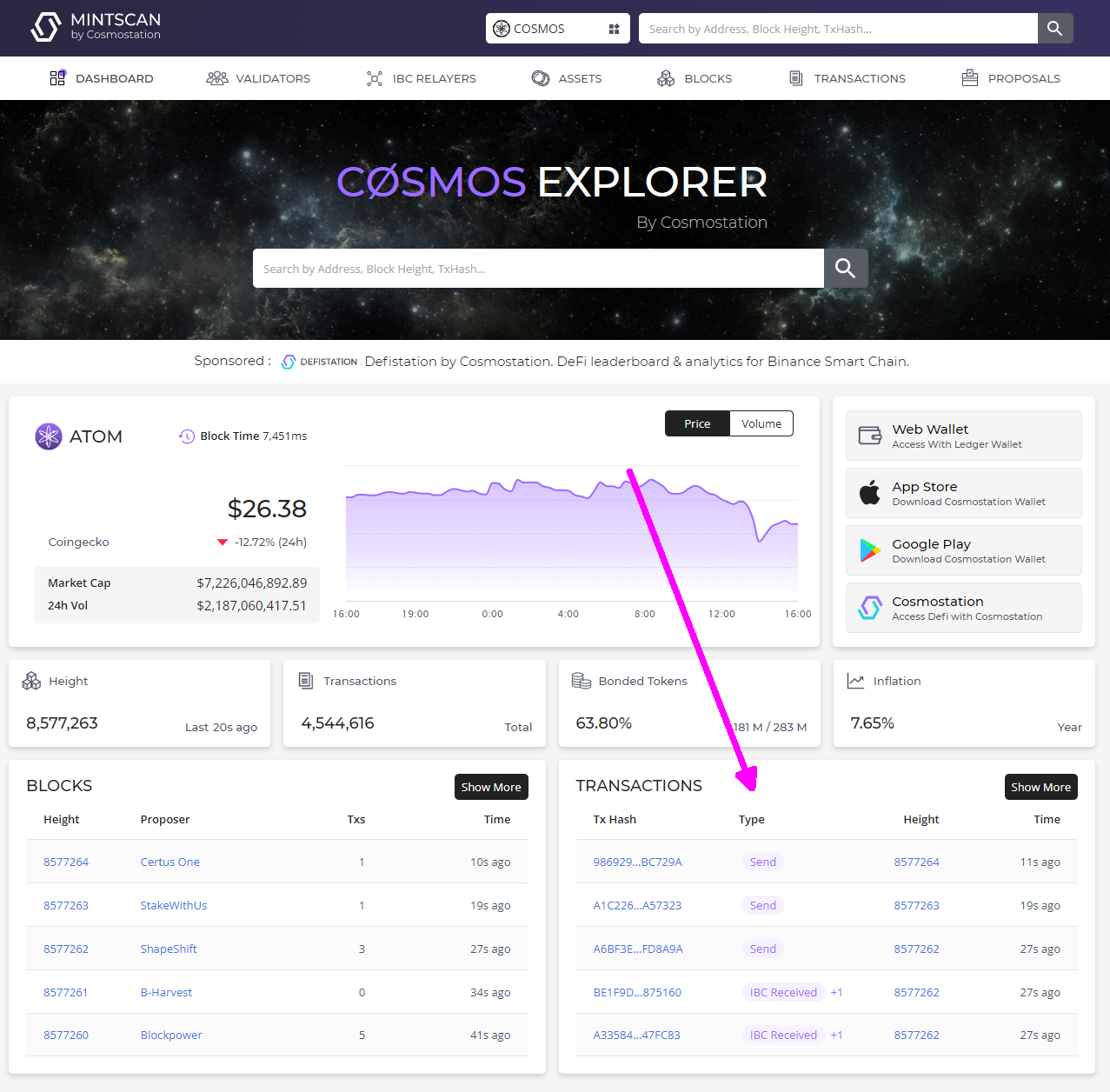The height and width of the screenshot is (1092, 1110).
Task: Click the Cosmostation DeFi access card
Action: tap(964, 608)
